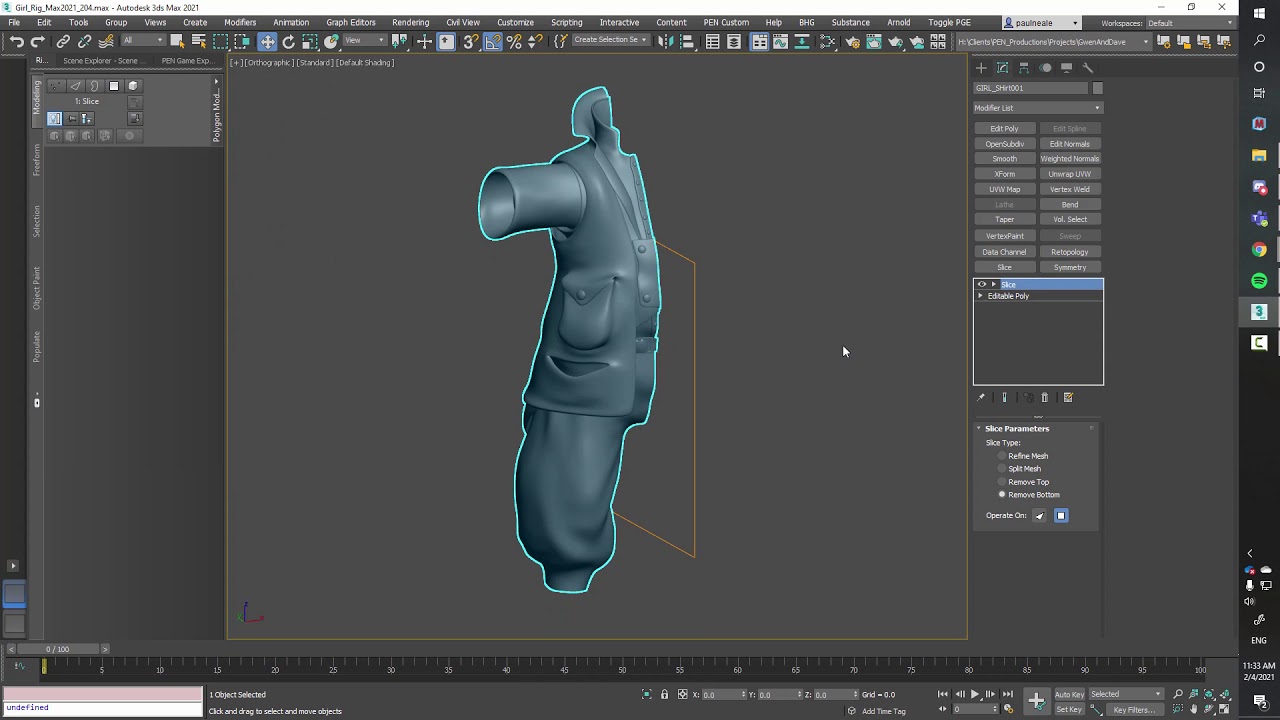This screenshot has width=1280, height=720.
Task: Open the Utilities wrench panel tab
Action: pyautogui.click(x=1088, y=68)
